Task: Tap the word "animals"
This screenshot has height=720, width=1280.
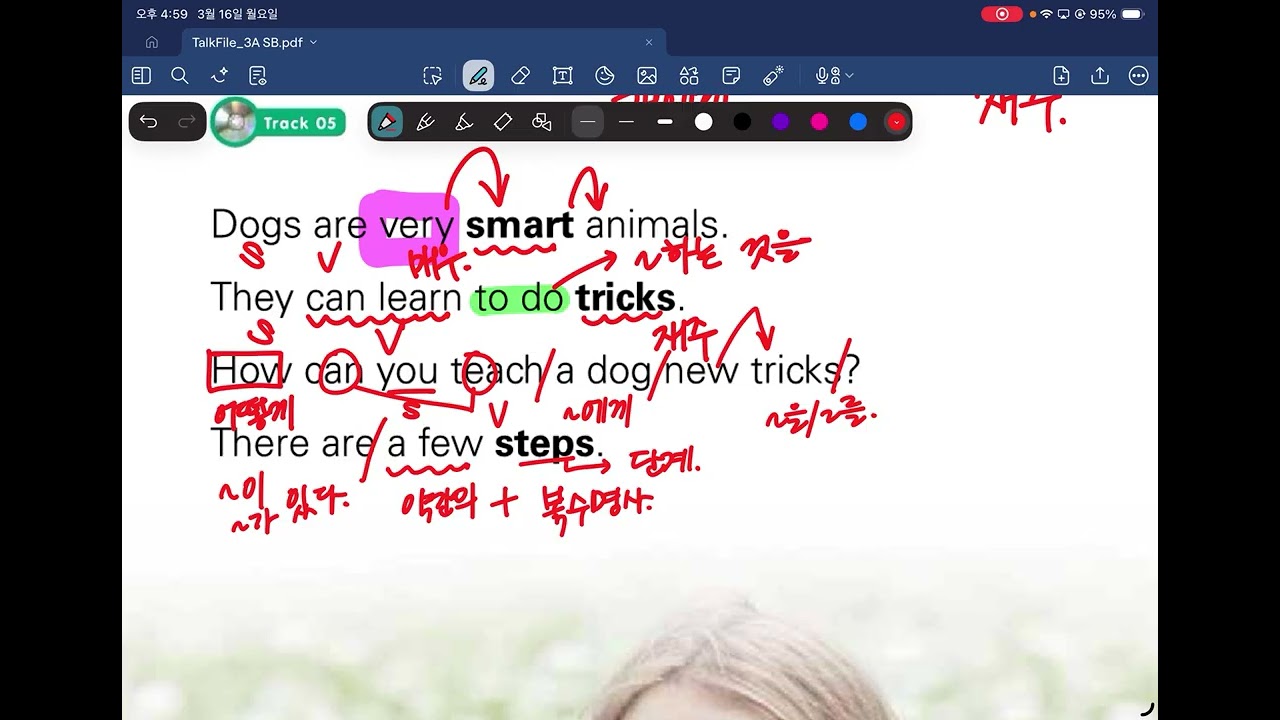Action: [x=651, y=224]
